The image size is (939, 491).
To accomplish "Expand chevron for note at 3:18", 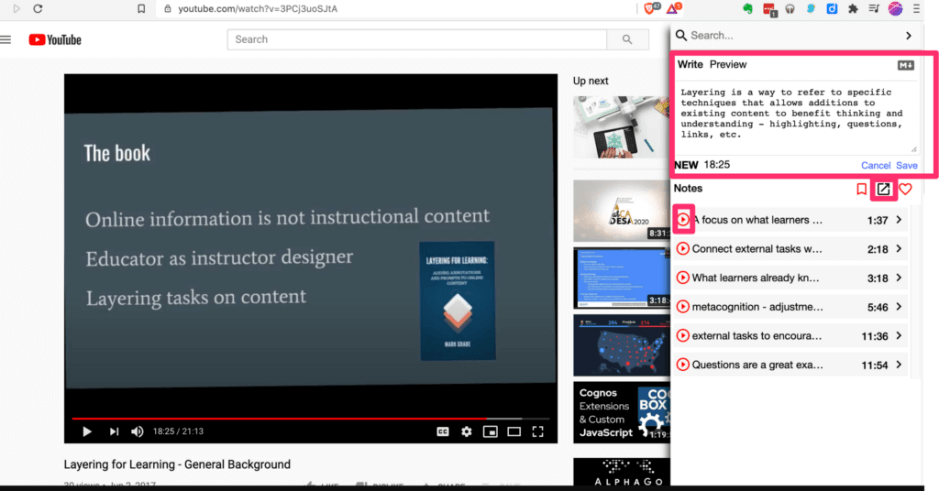I will tap(899, 277).
